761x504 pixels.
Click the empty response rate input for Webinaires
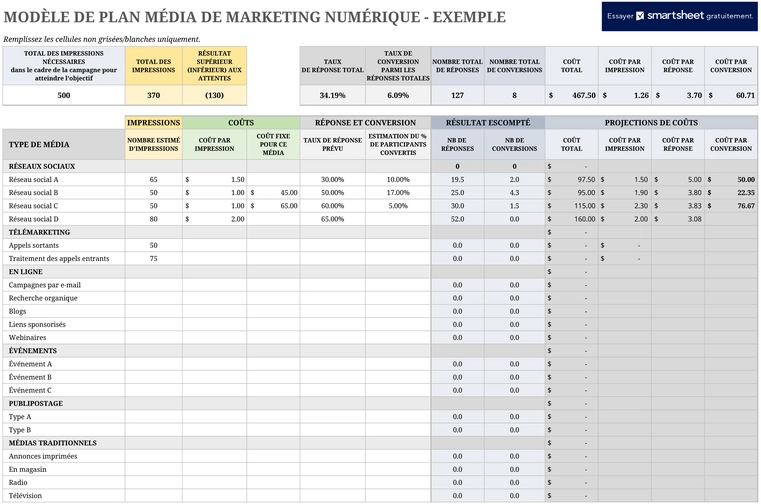(x=332, y=337)
